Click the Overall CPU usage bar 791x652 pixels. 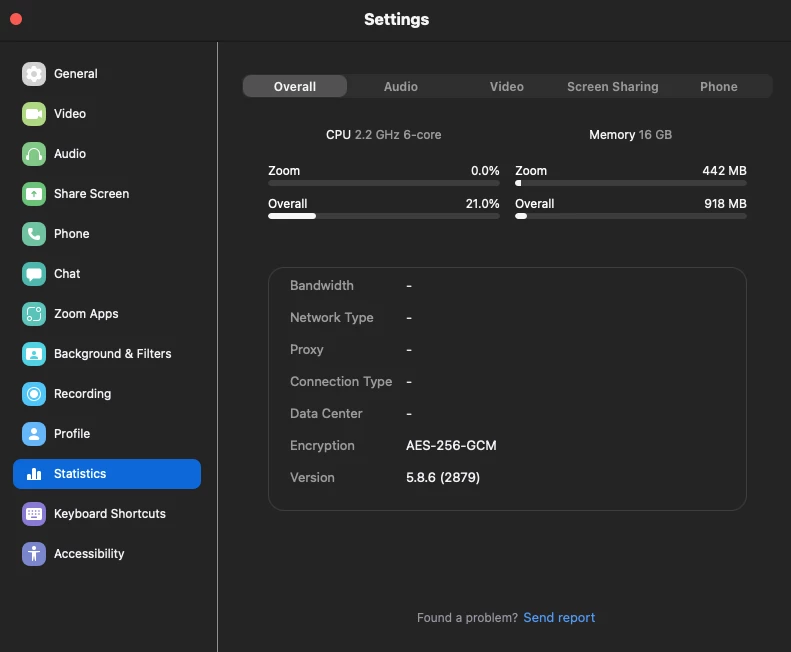click(383, 216)
